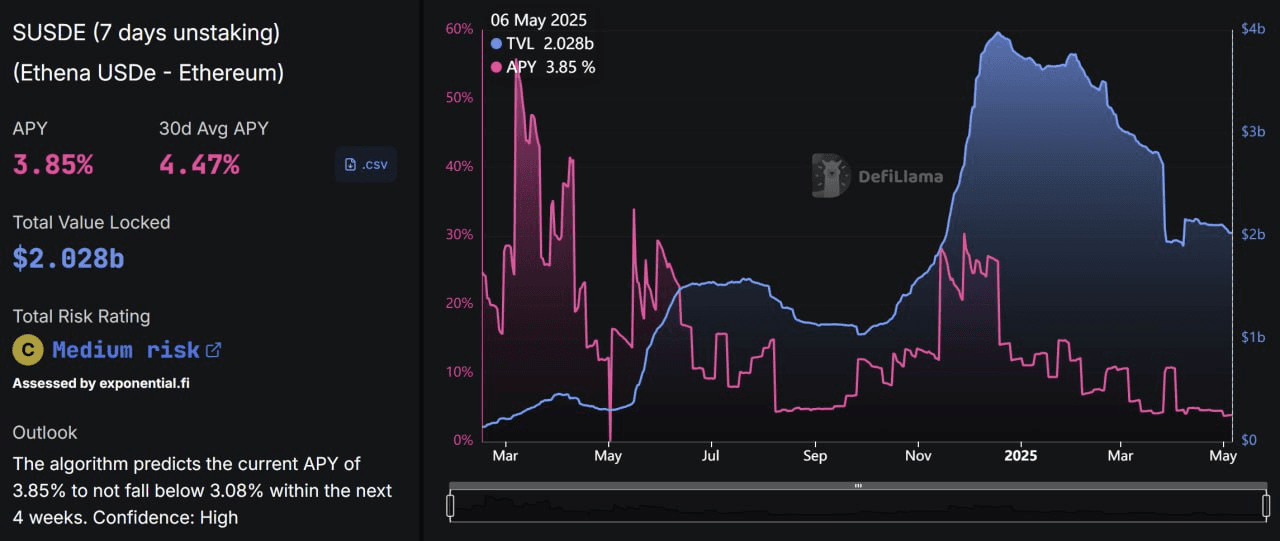Click the pool title 'SUSDE (7 days unstaking)'
The height and width of the screenshot is (541, 1280).
point(146,33)
